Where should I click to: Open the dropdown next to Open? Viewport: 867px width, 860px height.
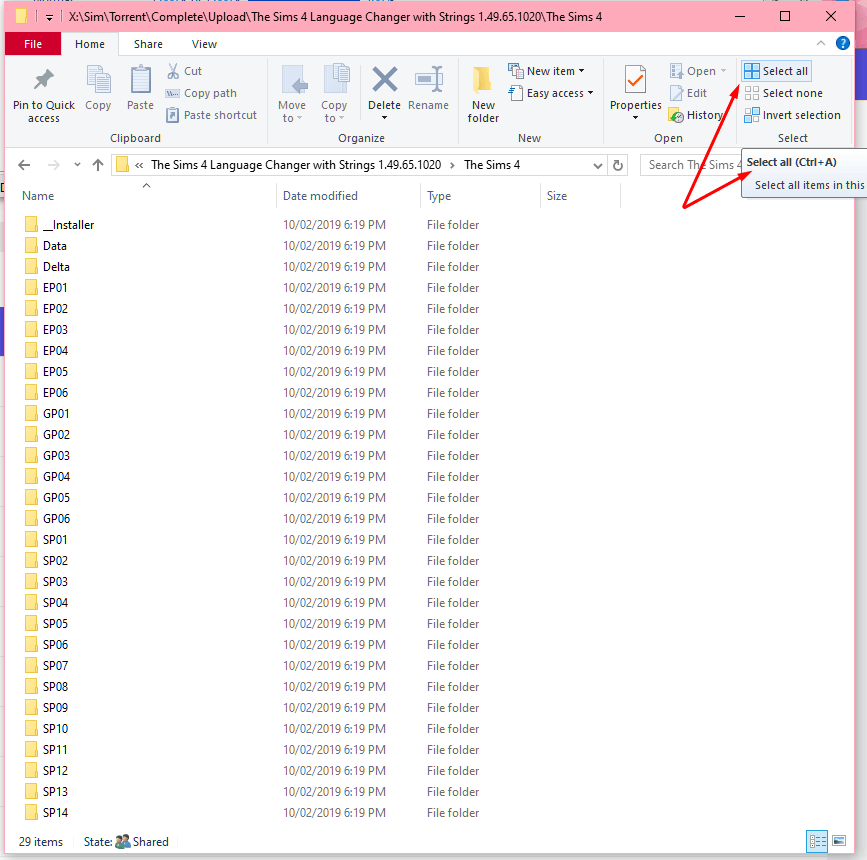(x=723, y=71)
